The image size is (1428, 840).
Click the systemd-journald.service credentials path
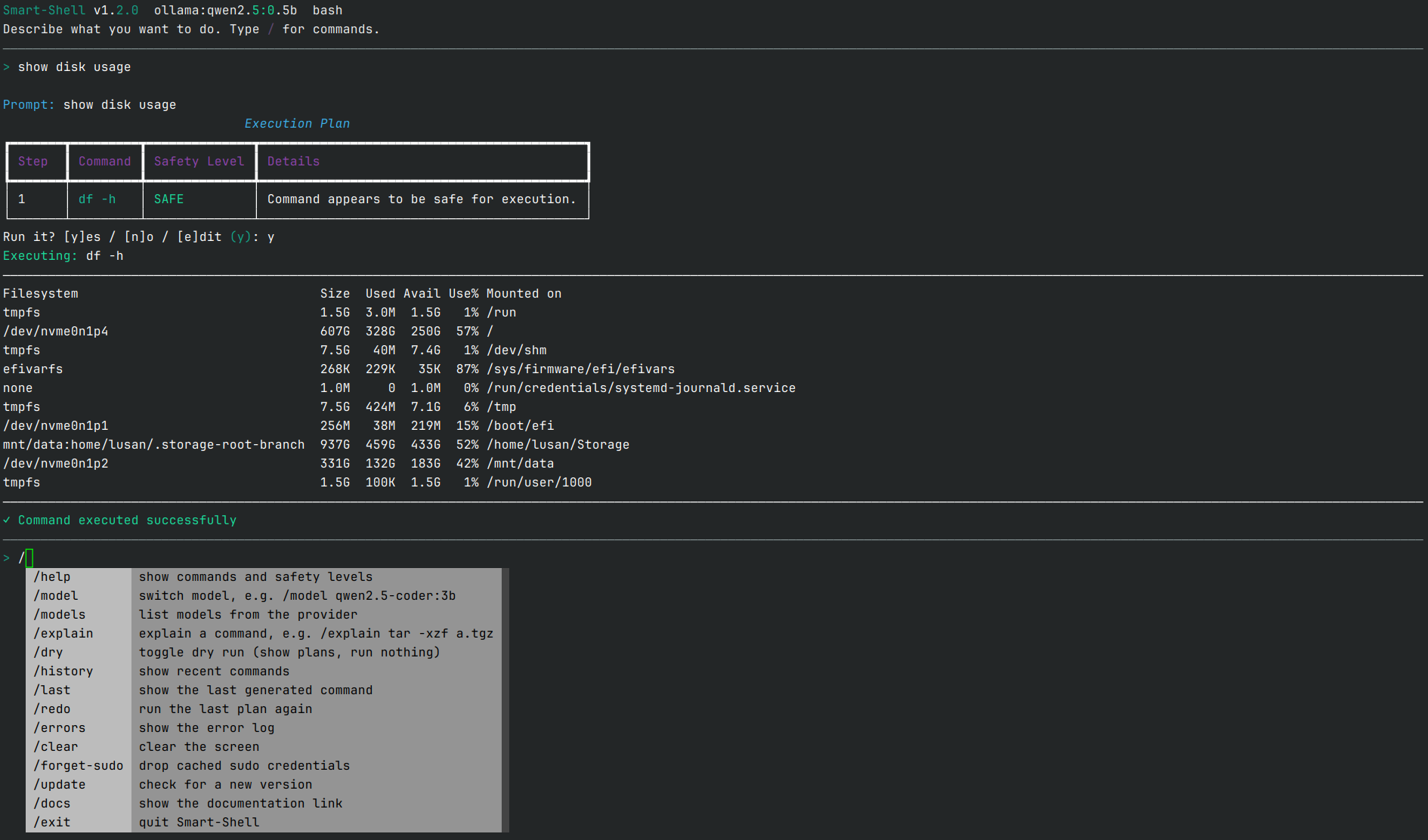[x=641, y=388]
